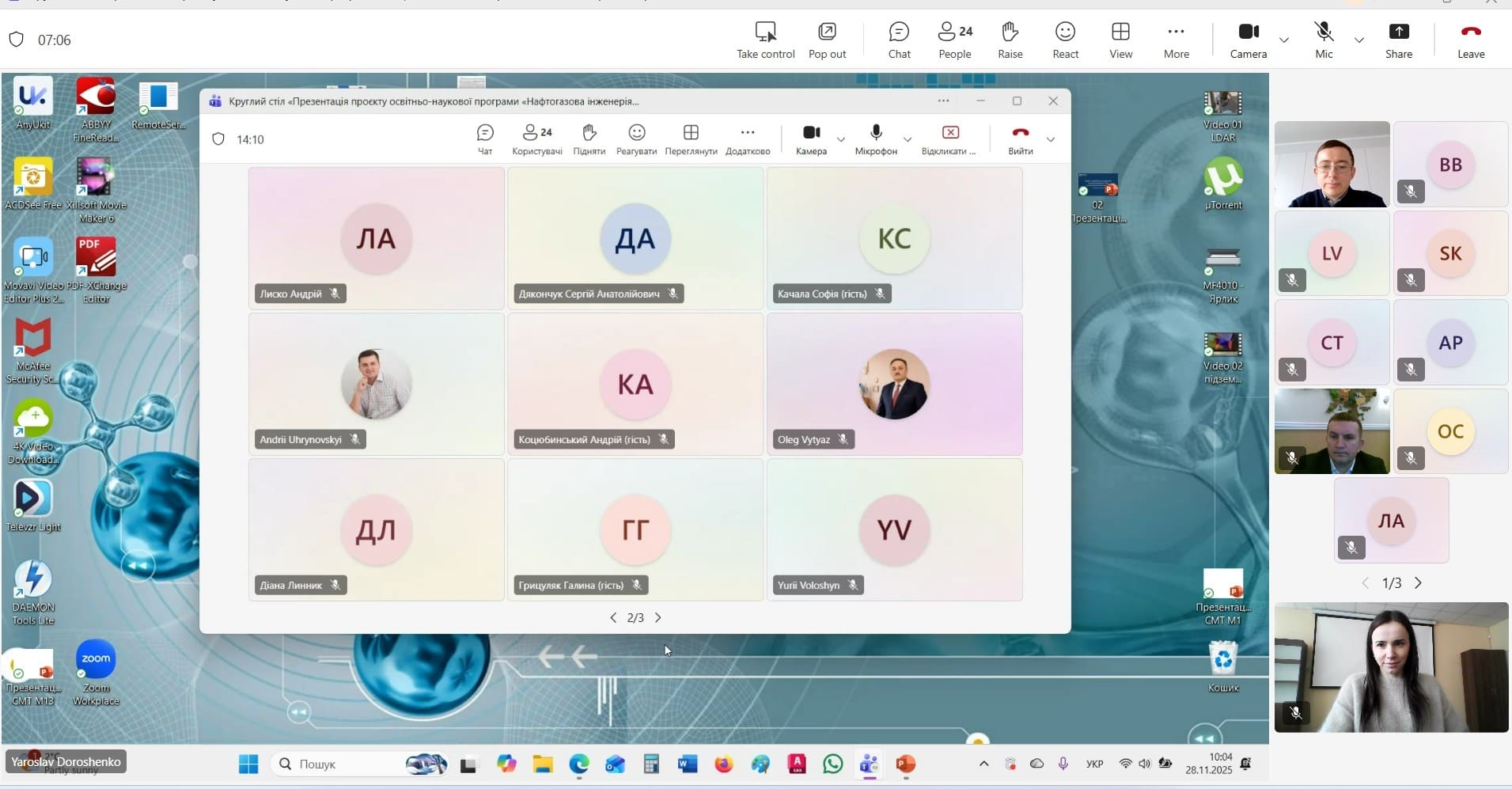Expand the Camera options dropdown arrow
Screen dimensions: 1512x789
1284,40
